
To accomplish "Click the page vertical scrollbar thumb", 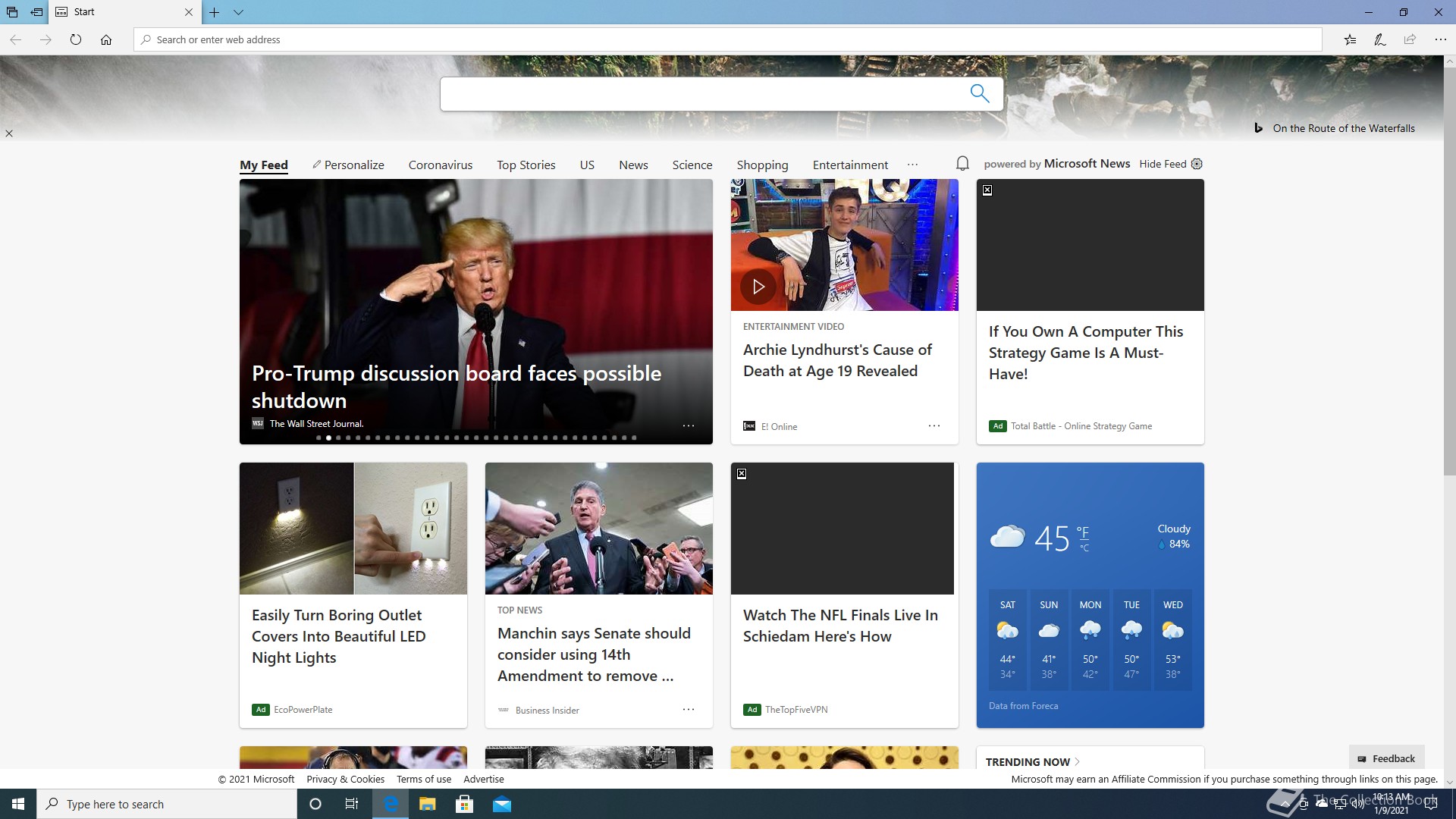I will (x=1449, y=273).
